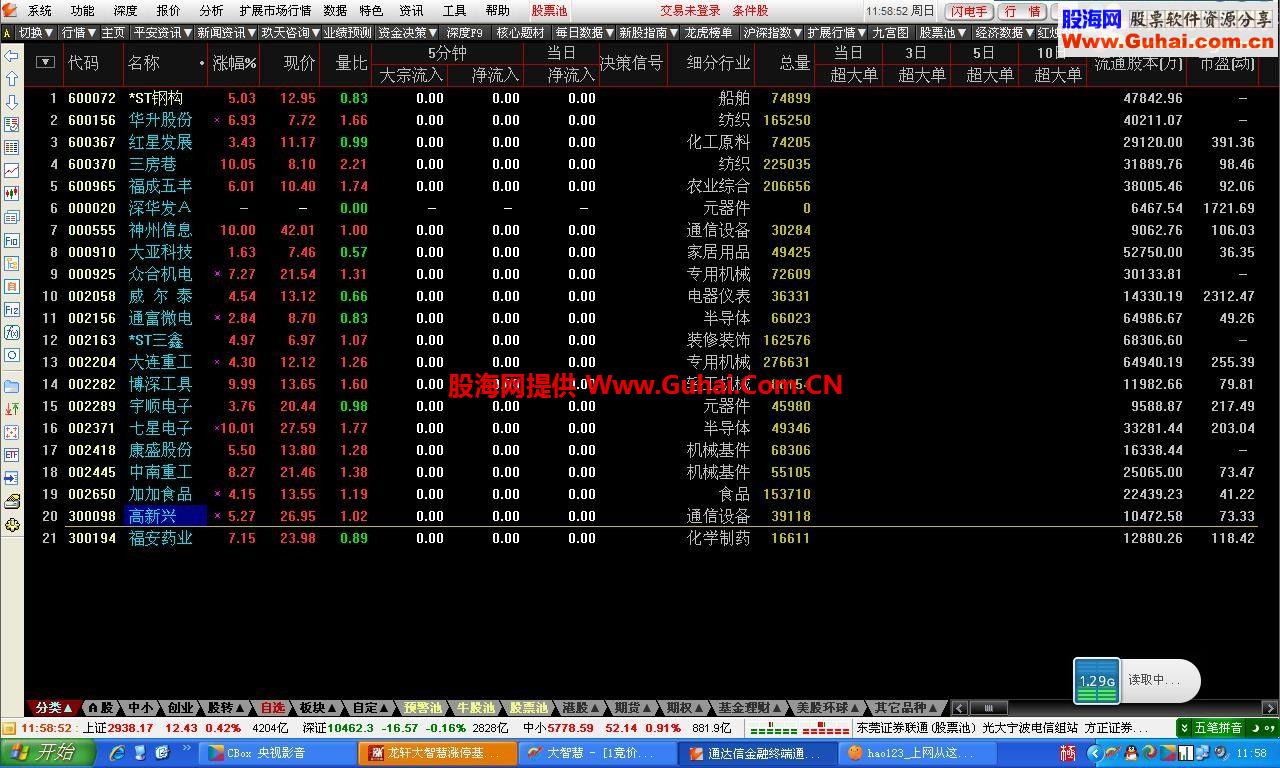Open the 系统 menu
The height and width of the screenshot is (768, 1280).
[40, 11]
